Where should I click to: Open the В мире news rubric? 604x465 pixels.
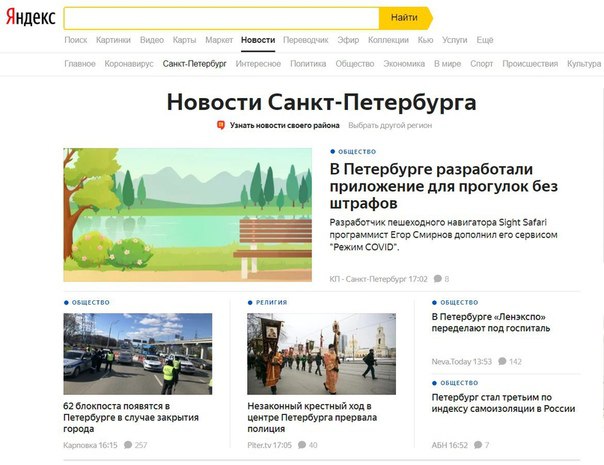pos(448,64)
